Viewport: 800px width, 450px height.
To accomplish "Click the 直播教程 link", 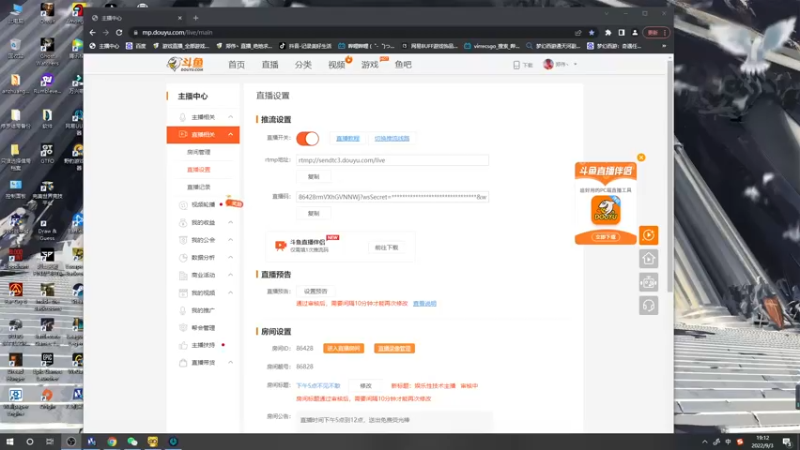I will pyautogui.click(x=348, y=138).
